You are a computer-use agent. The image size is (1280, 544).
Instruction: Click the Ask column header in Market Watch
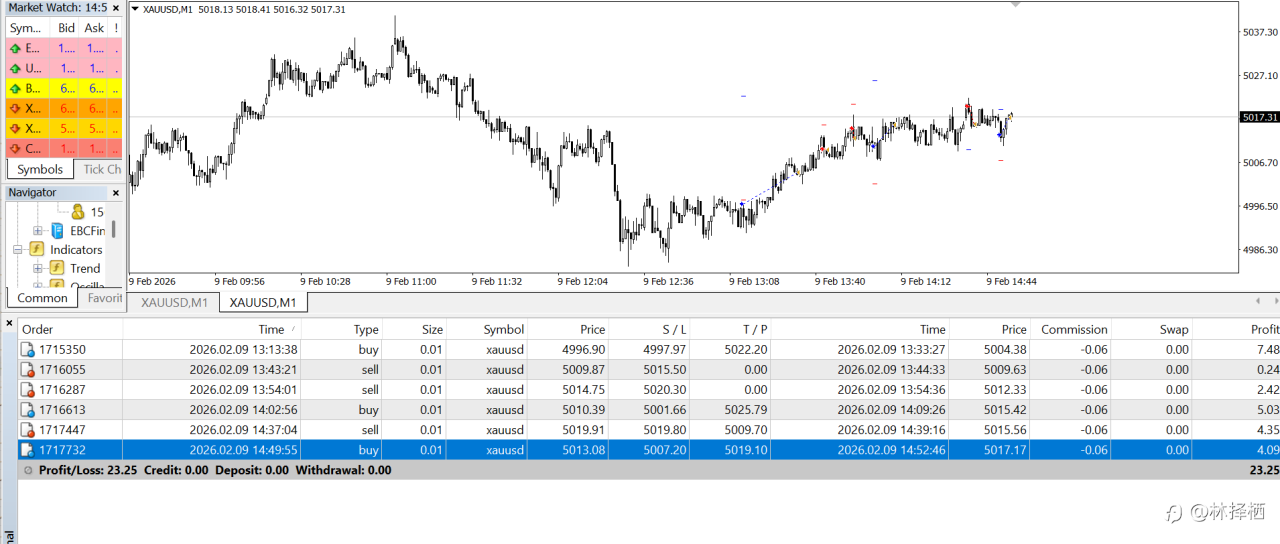94,28
